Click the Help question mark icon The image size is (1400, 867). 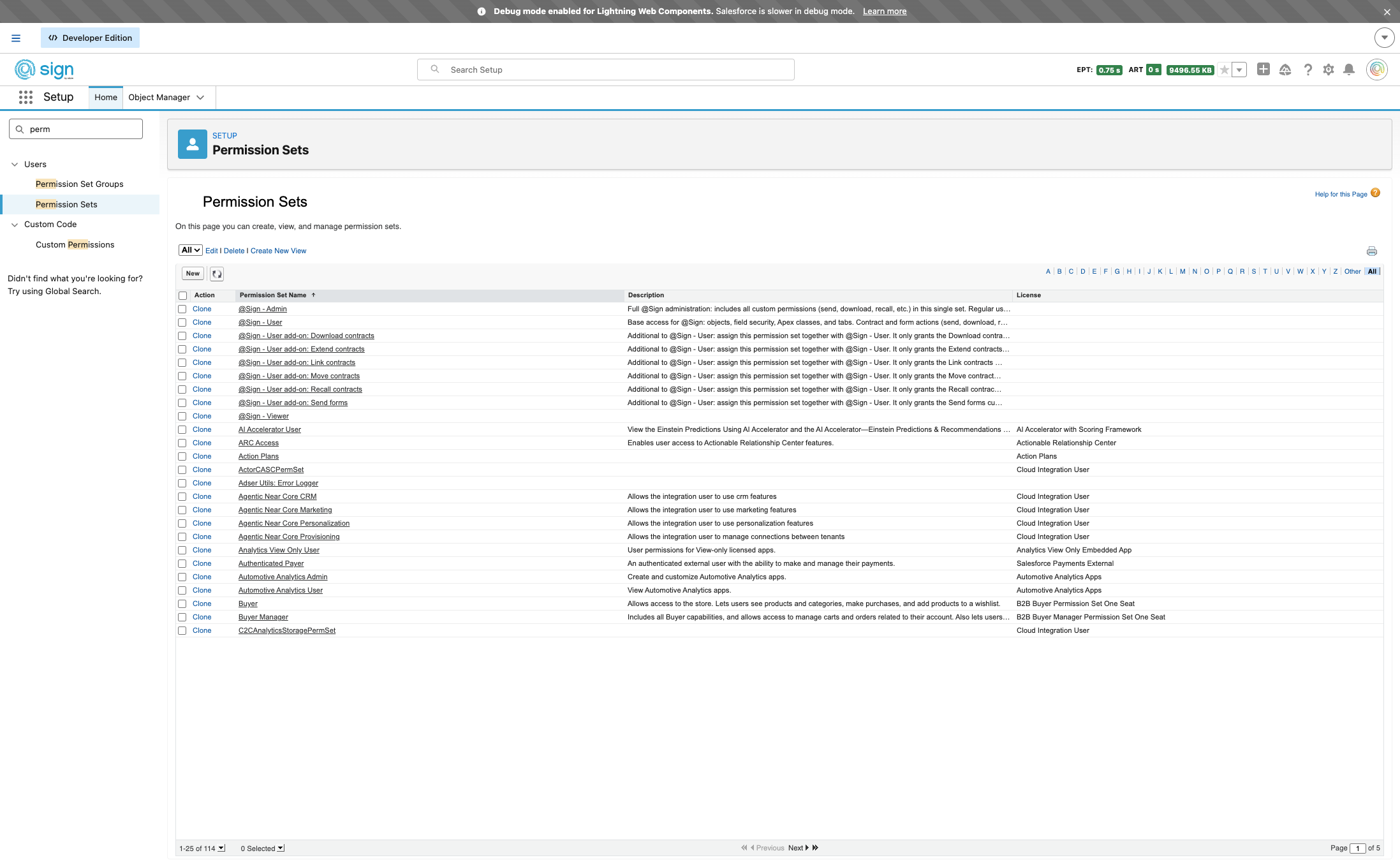click(1308, 70)
